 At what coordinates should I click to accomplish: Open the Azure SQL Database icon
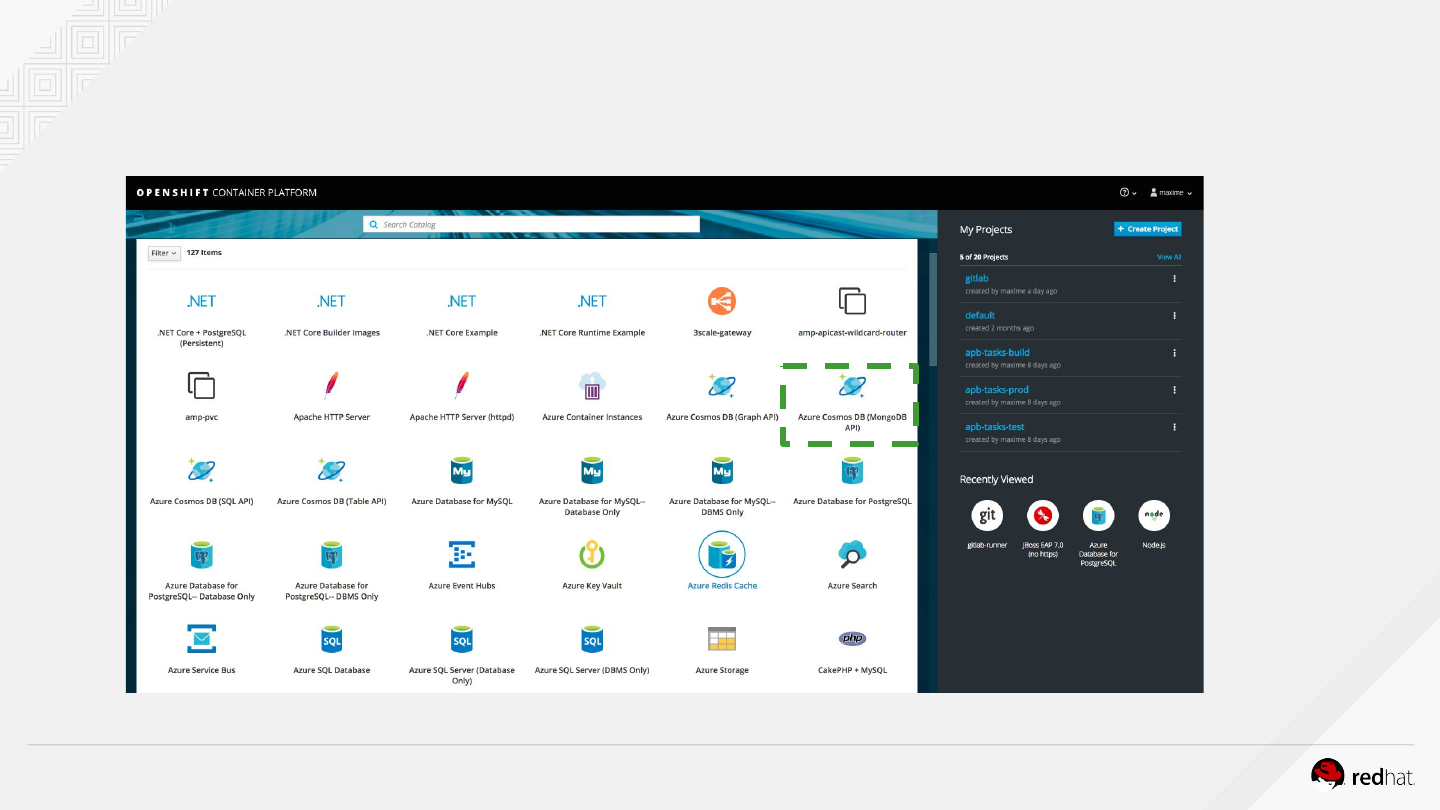(x=331, y=639)
